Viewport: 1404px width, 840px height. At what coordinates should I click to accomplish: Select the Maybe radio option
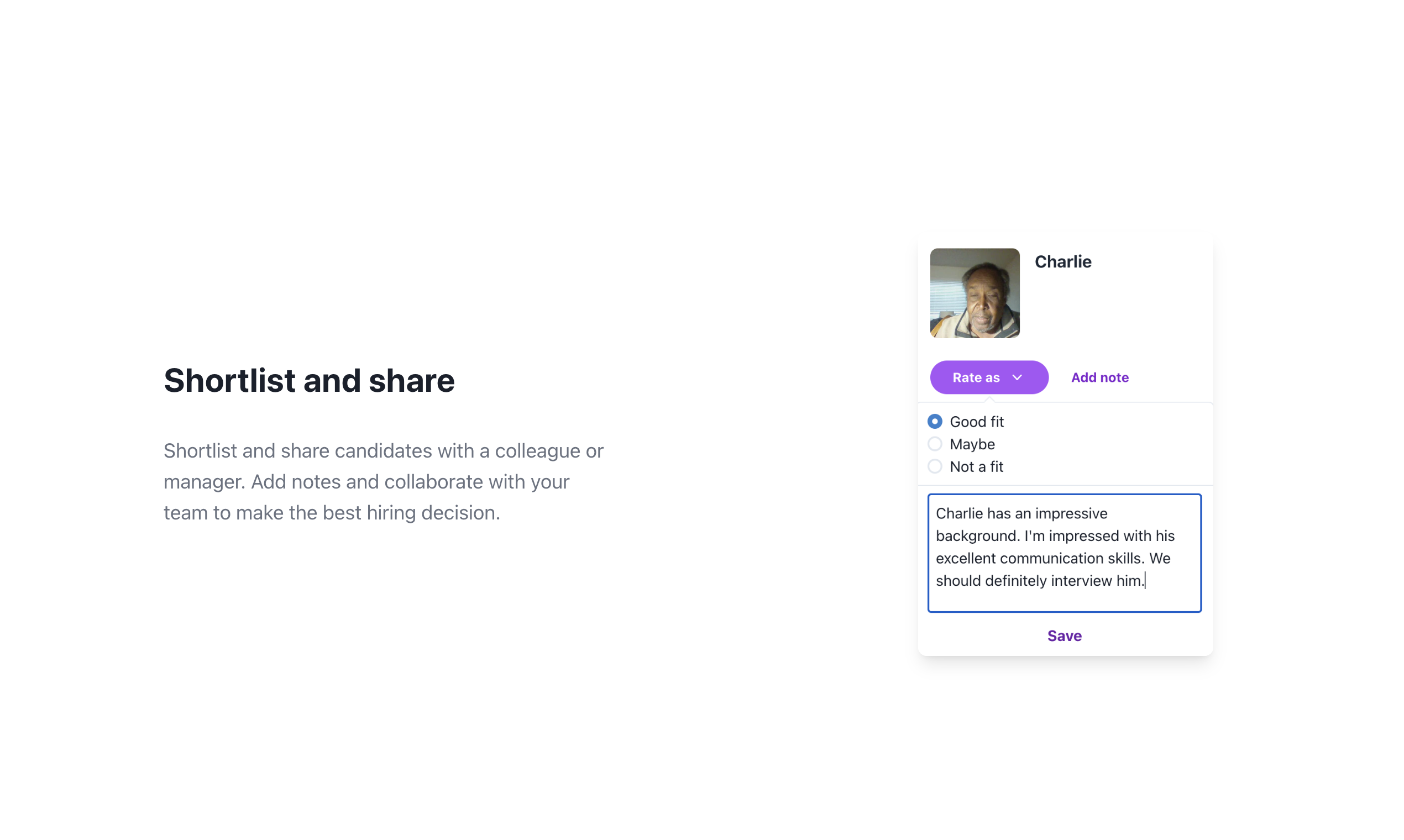click(x=935, y=444)
